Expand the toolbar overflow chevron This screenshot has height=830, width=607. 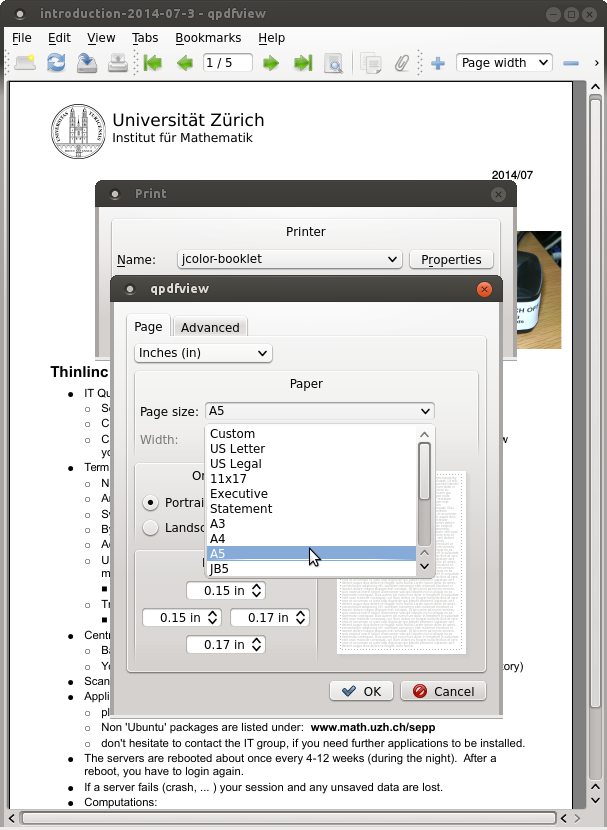coord(596,63)
